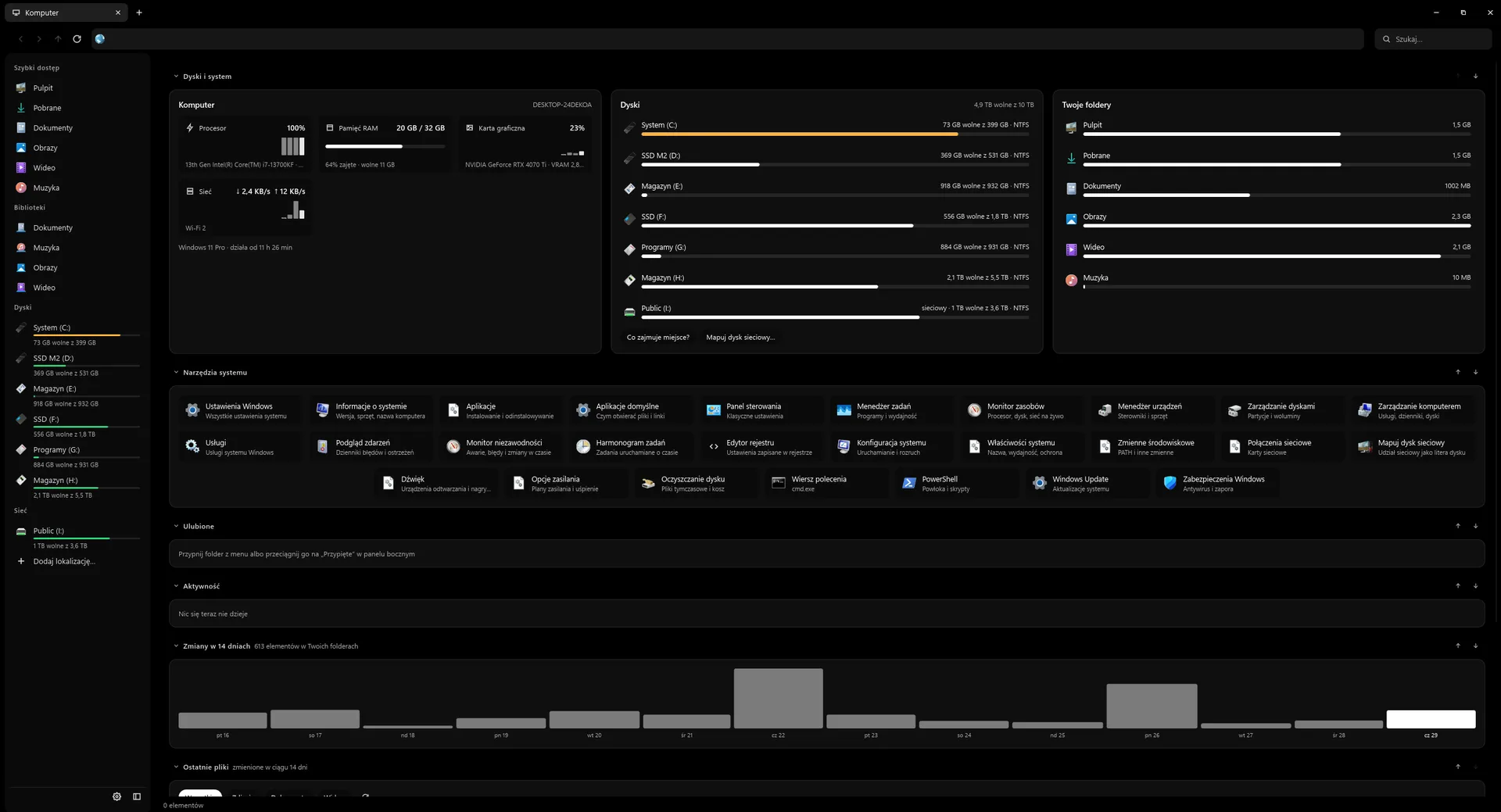Click the Co zajmuje miejsce? link
Image resolution: width=1501 pixels, height=812 pixels.
coord(658,338)
